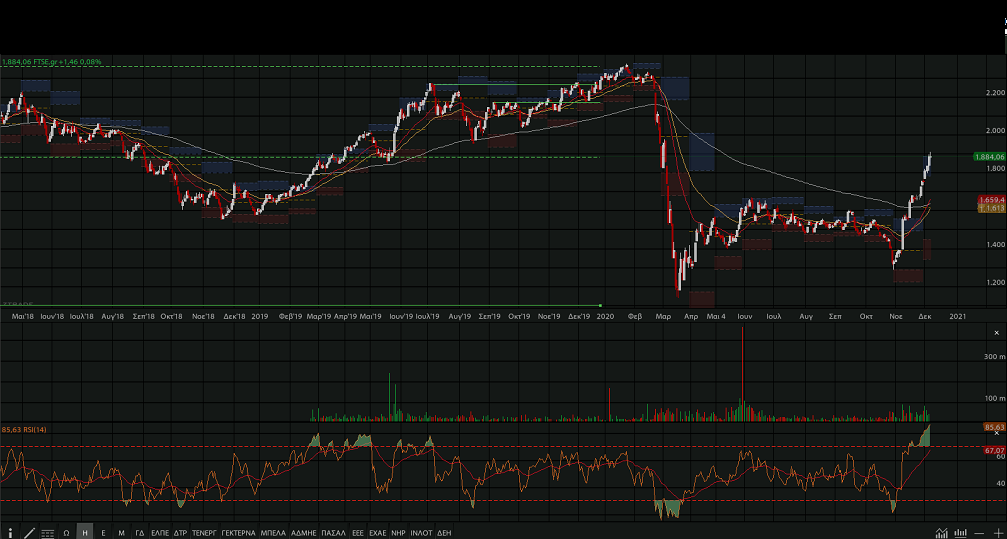Open the ΕΛΠΕ symbol tab
This screenshot has height=539, width=1007.
click(x=160, y=533)
